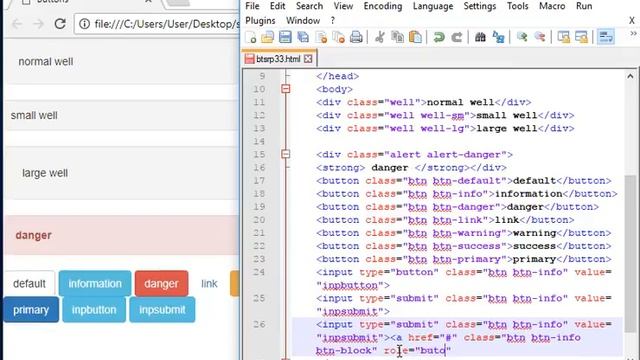Zoom in toolbar icon
Viewport: 640px width, 360px height.
(x=522, y=38)
